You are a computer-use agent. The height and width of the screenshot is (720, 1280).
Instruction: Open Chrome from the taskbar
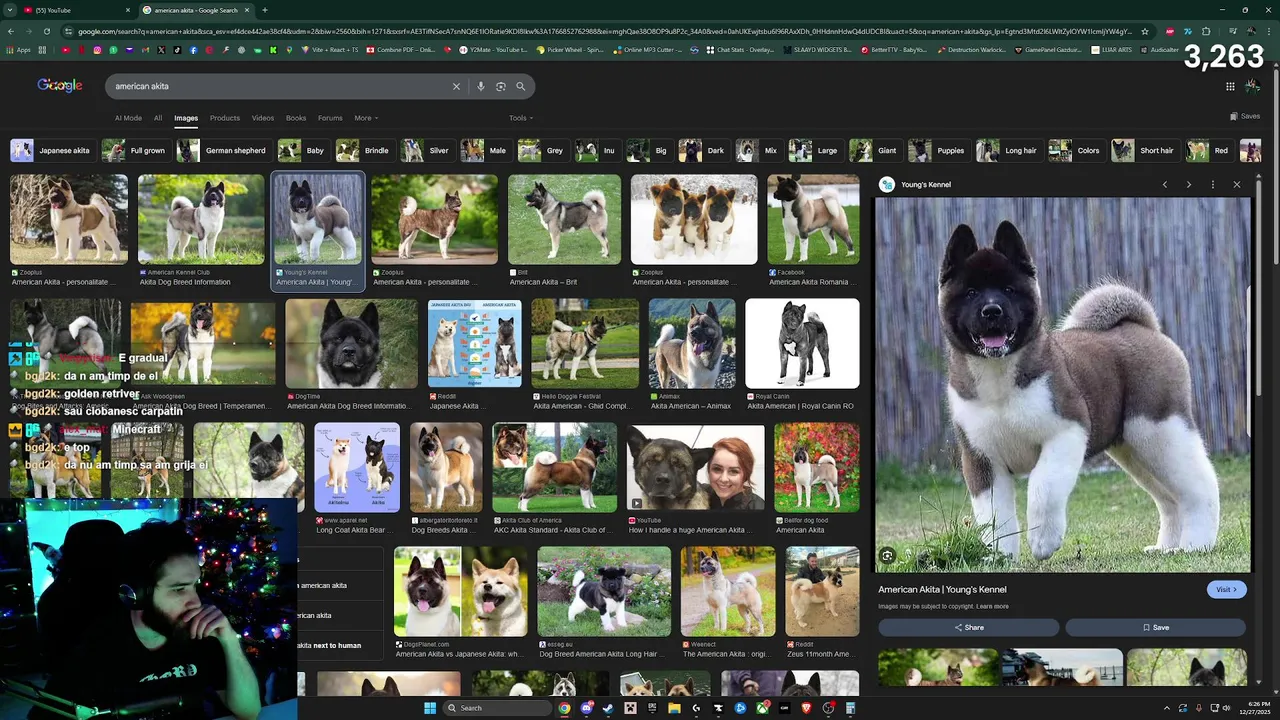pyautogui.click(x=564, y=708)
